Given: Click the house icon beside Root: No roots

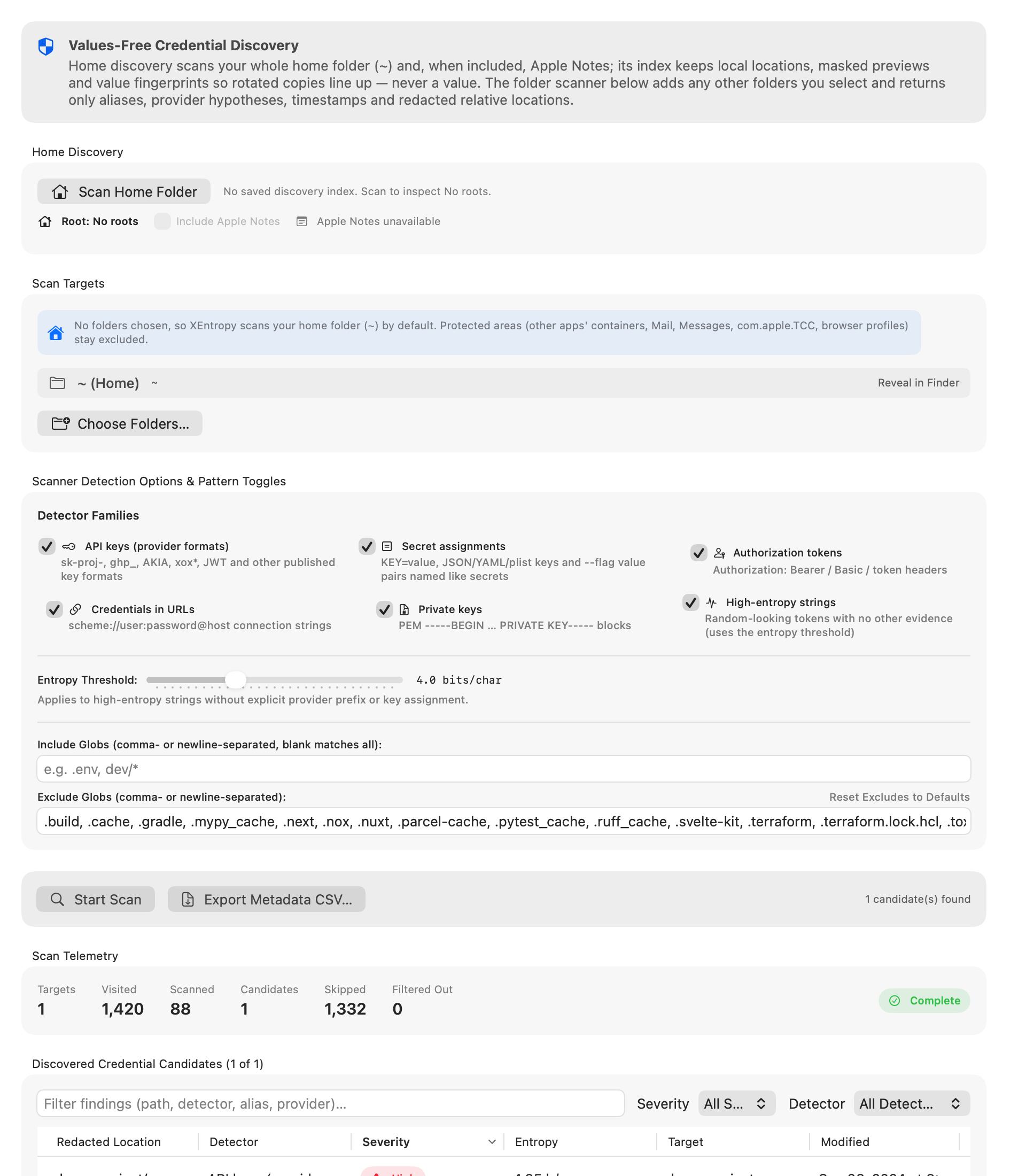Looking at the screenshot, I should click(45, 222).
